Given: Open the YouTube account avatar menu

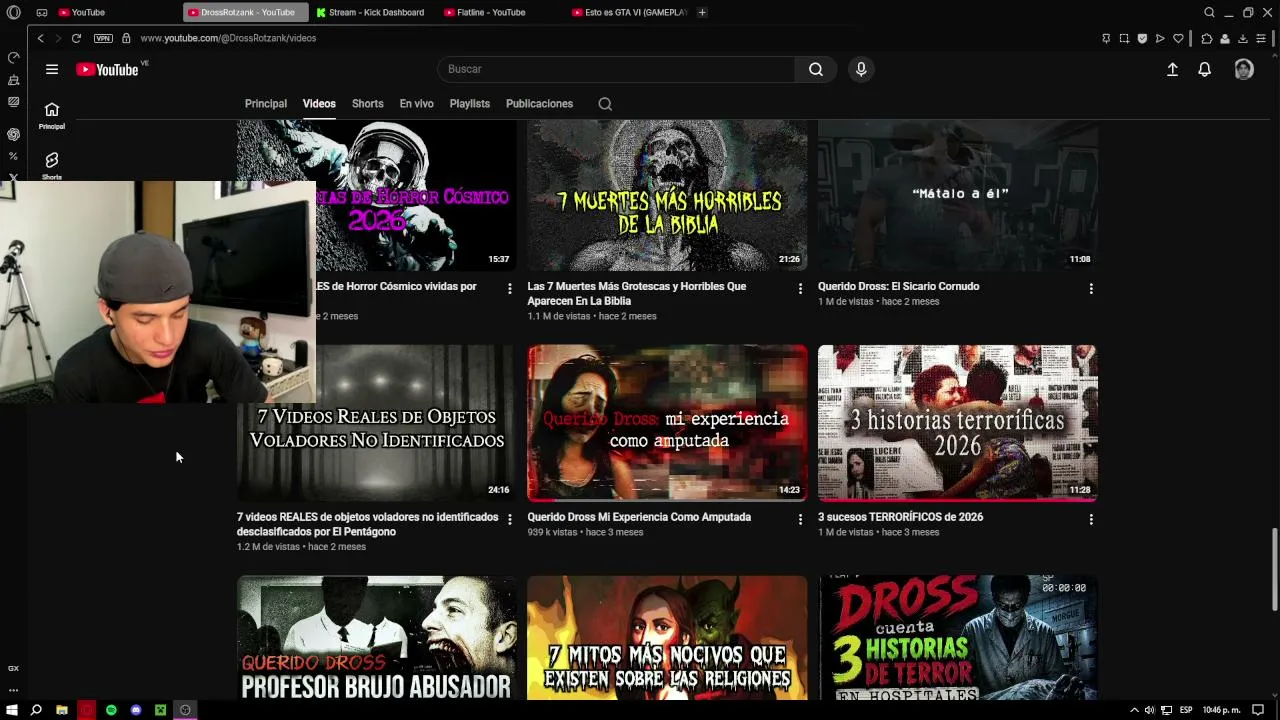Looking at the screenshot, I should (1244, 69).
